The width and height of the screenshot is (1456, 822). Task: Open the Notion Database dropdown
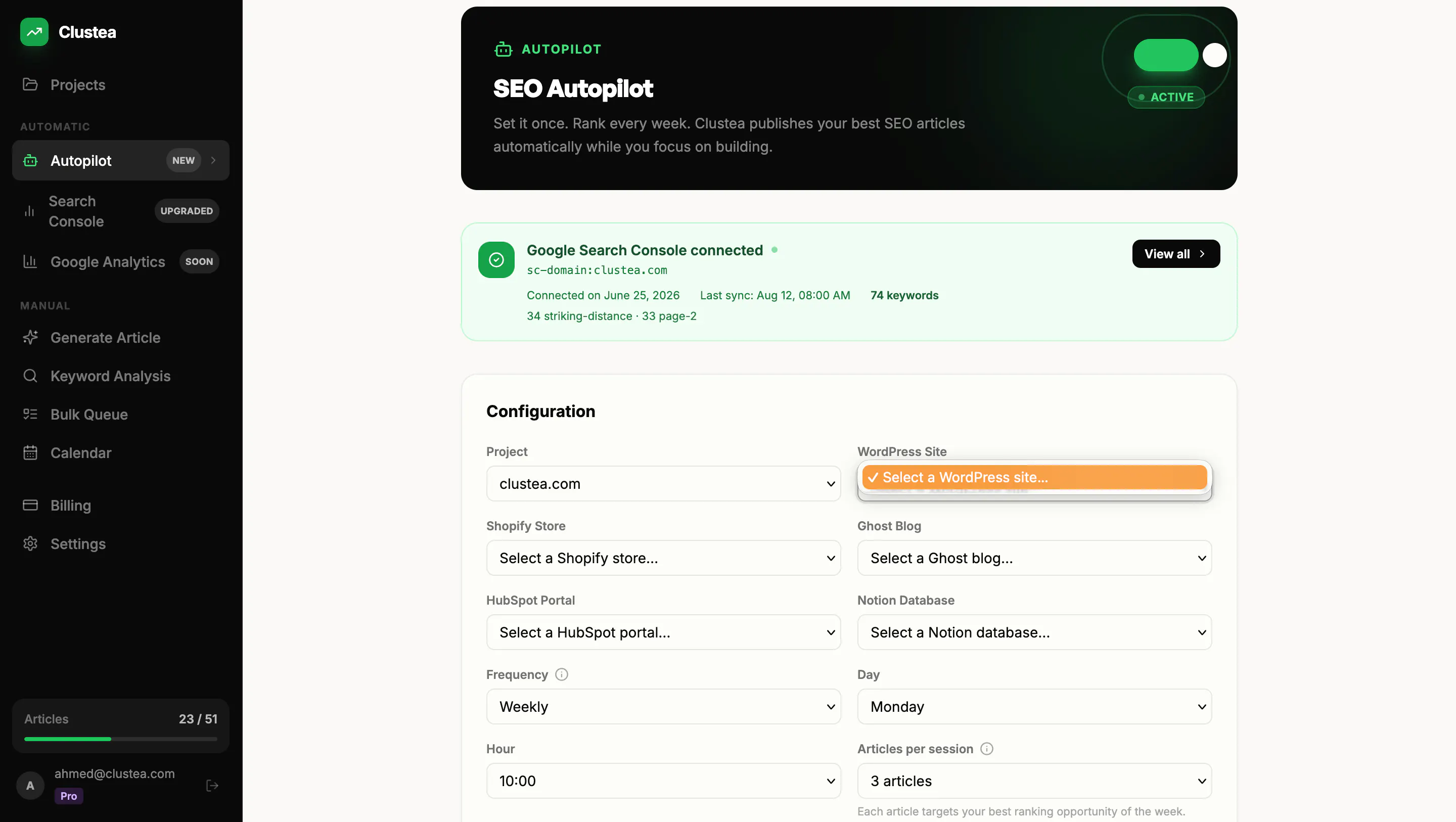click(1034, 632)
